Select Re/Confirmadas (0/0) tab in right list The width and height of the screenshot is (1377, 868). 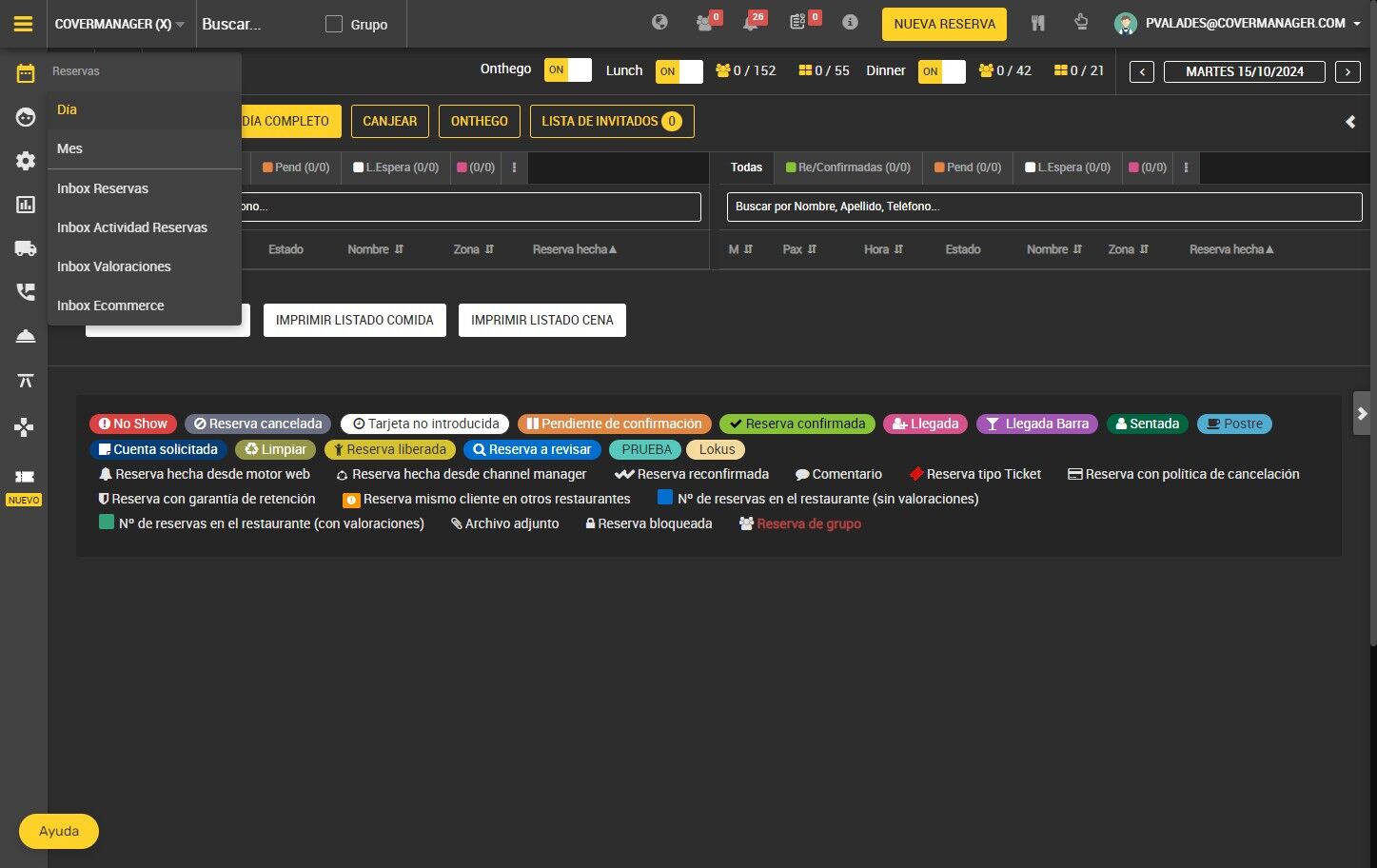click(x=848, y=168)
